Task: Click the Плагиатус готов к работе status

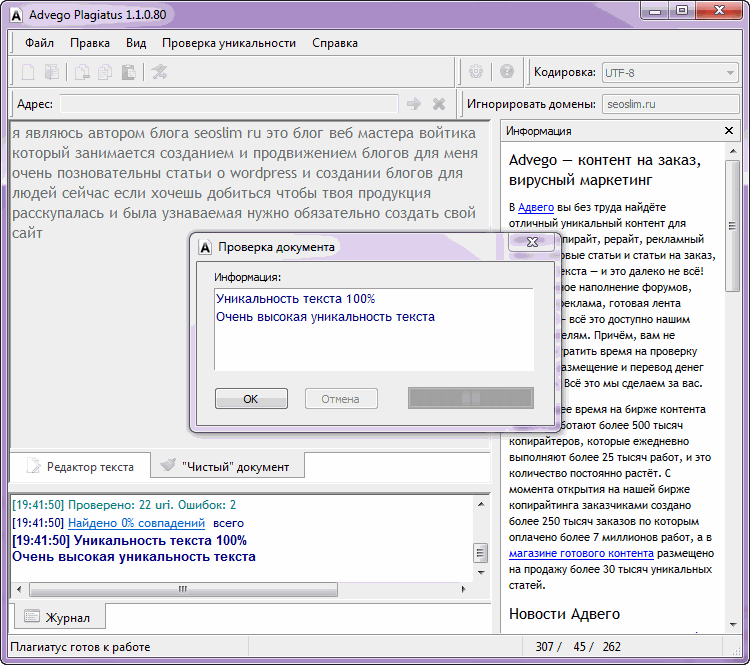Action: click(80, 647)
